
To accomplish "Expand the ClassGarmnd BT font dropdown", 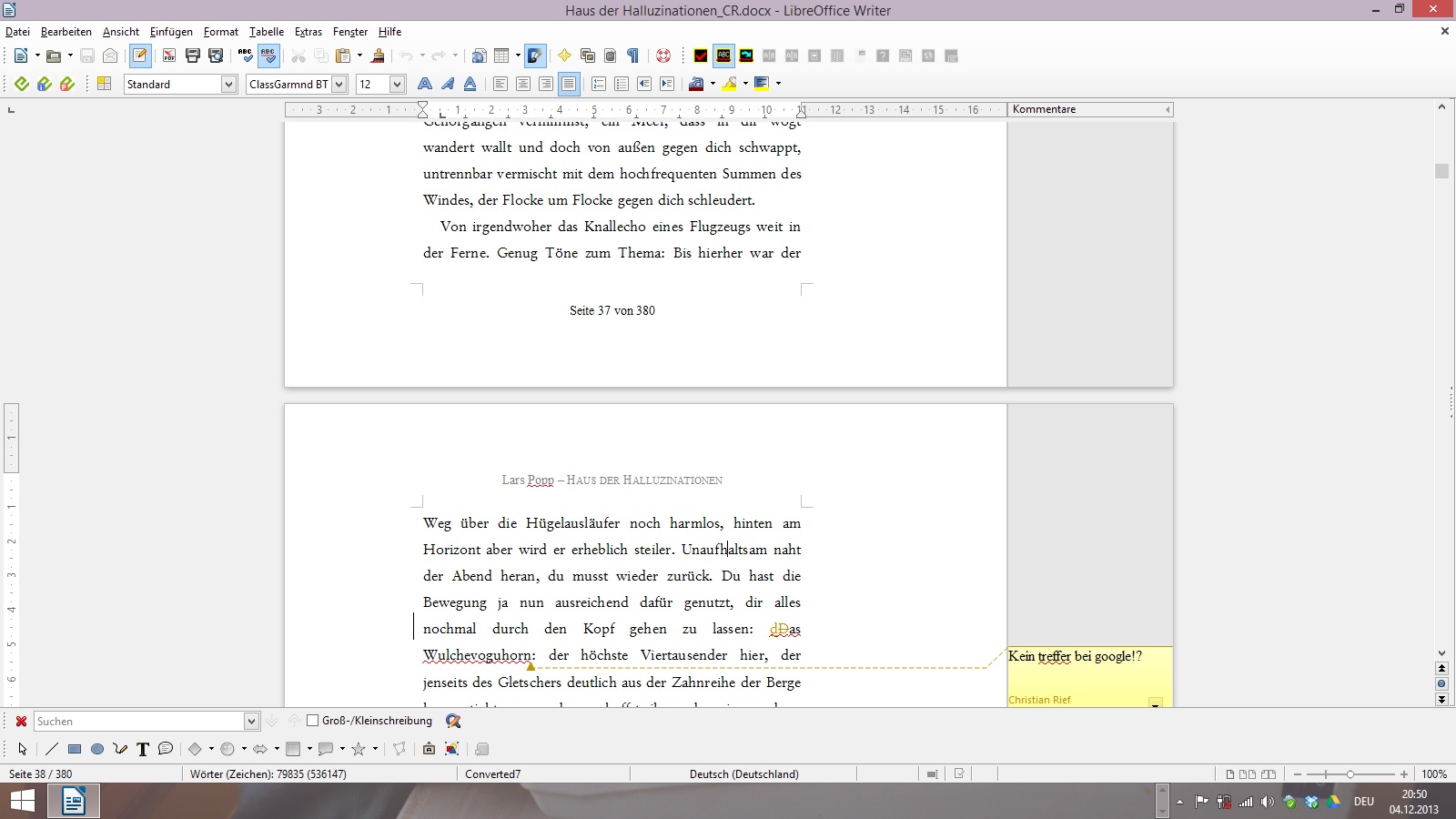I will pos(339,84).
